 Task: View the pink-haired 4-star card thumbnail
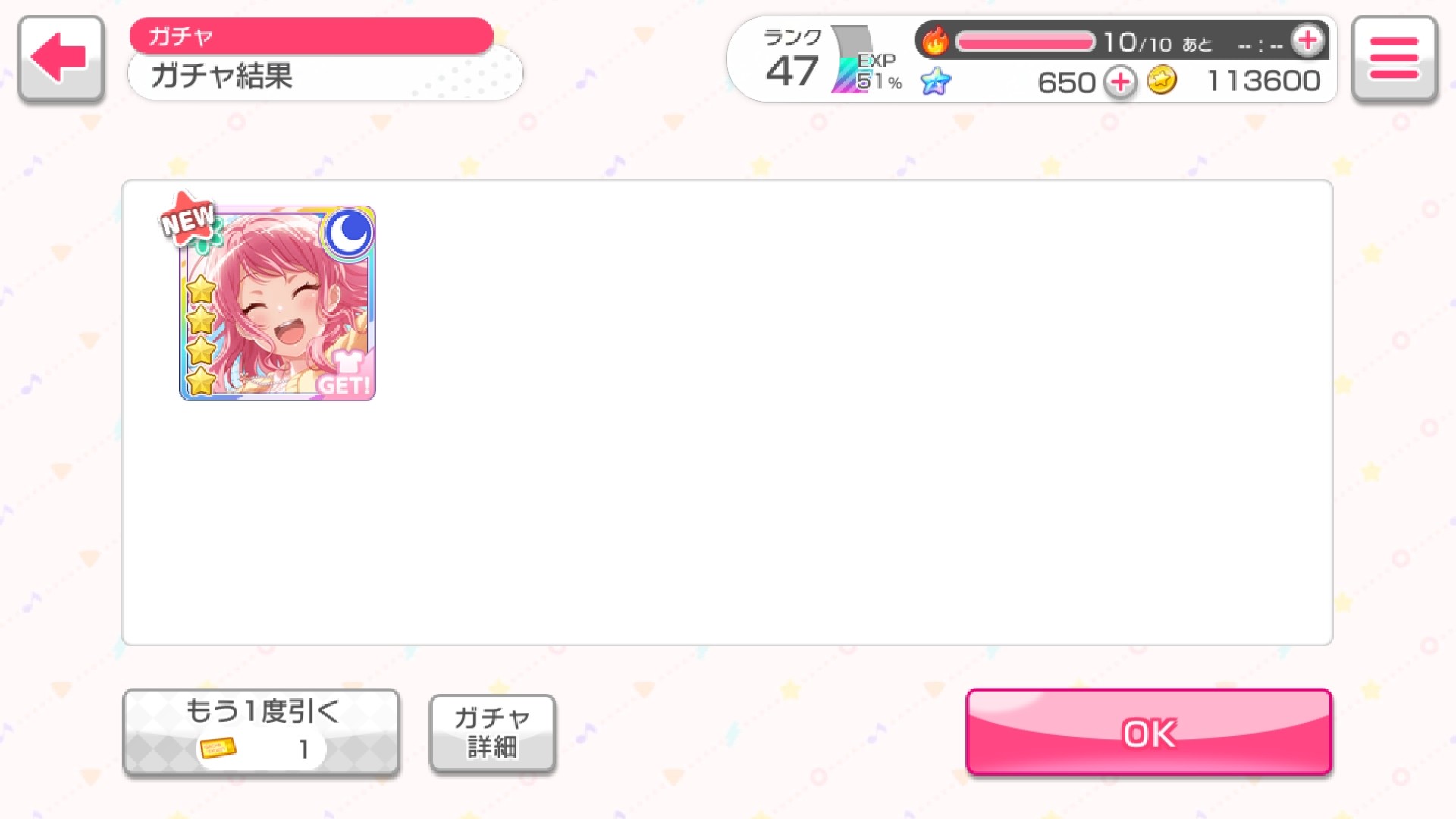[x=278, y=303]
